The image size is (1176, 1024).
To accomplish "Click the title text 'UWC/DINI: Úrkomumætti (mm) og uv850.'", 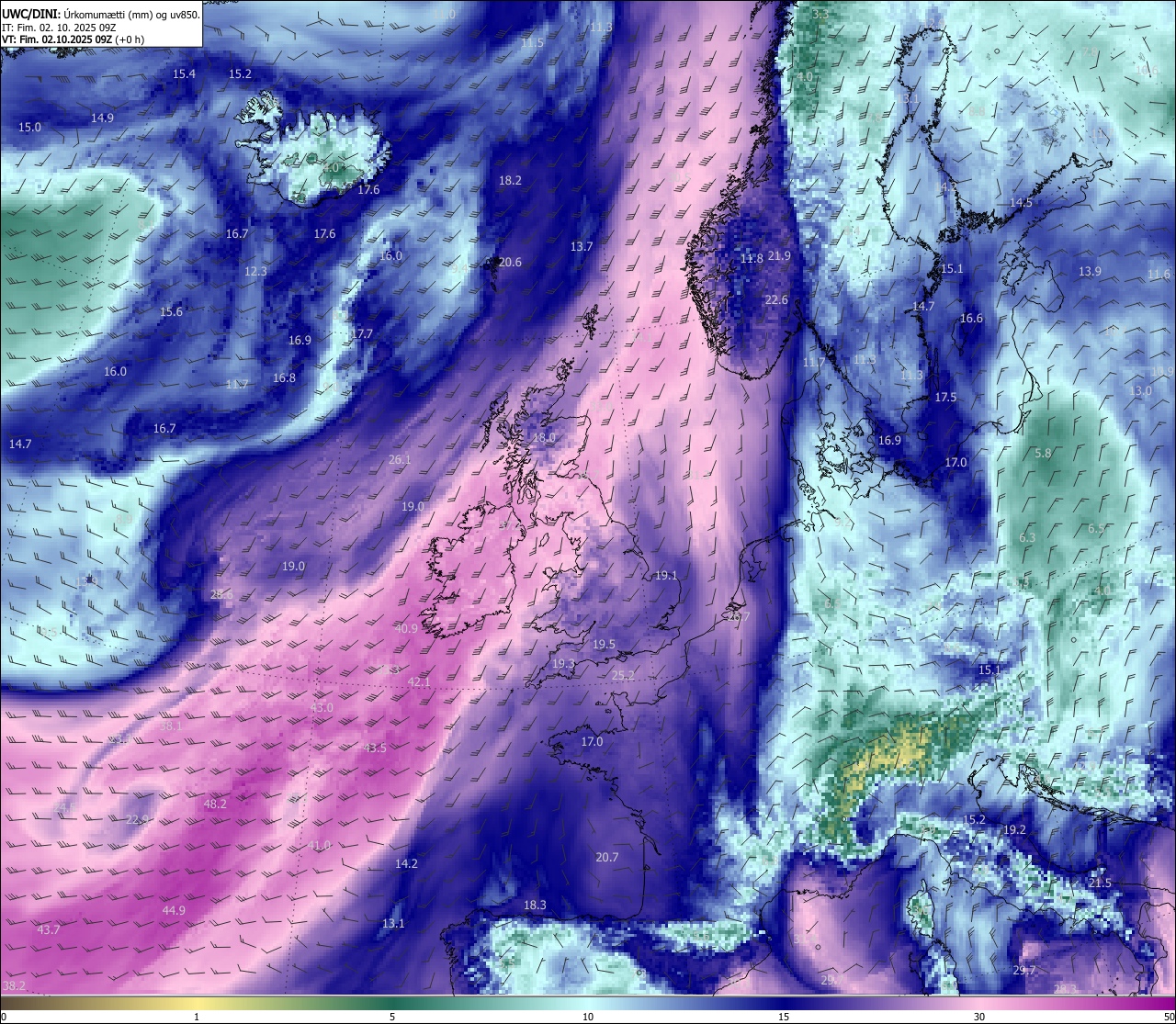I will click(x=101, y=14).
